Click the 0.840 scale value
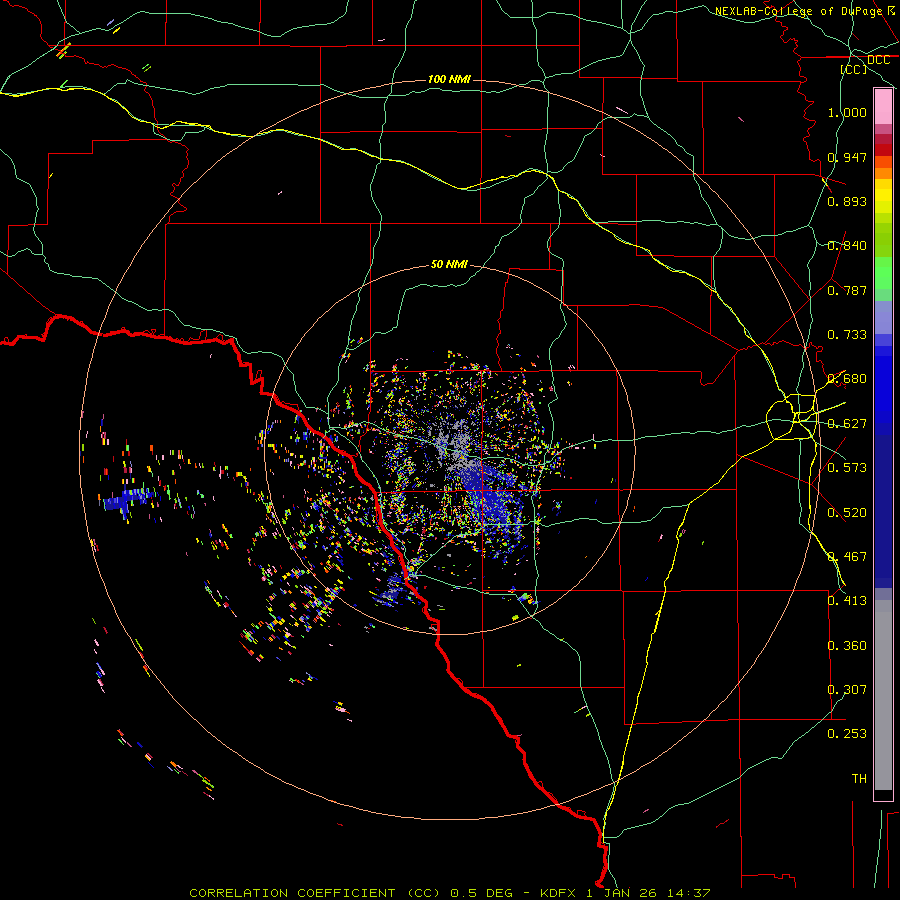The image size is (900, 900). click(x=847, y=246)
